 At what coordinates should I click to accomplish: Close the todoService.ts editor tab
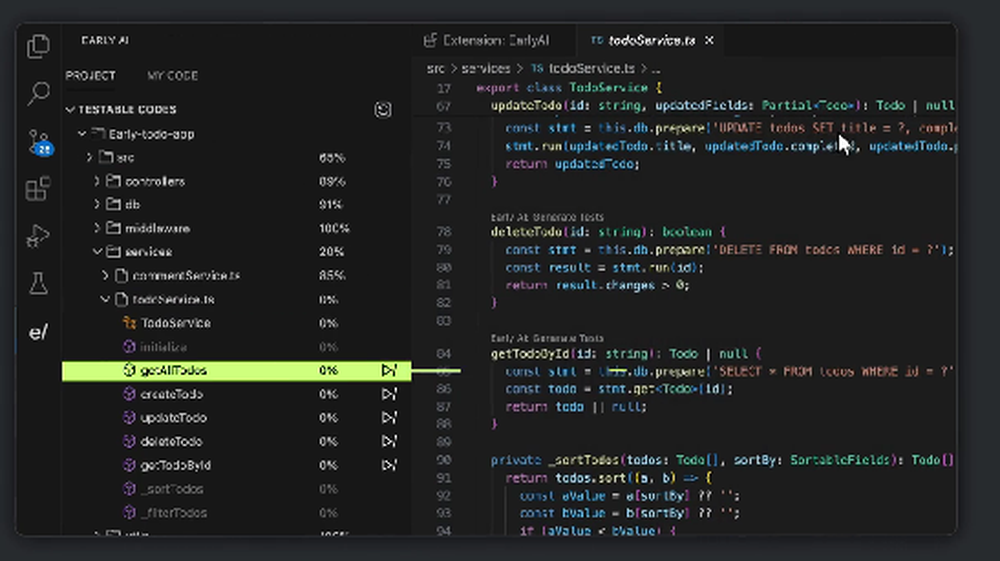[709, 40]
